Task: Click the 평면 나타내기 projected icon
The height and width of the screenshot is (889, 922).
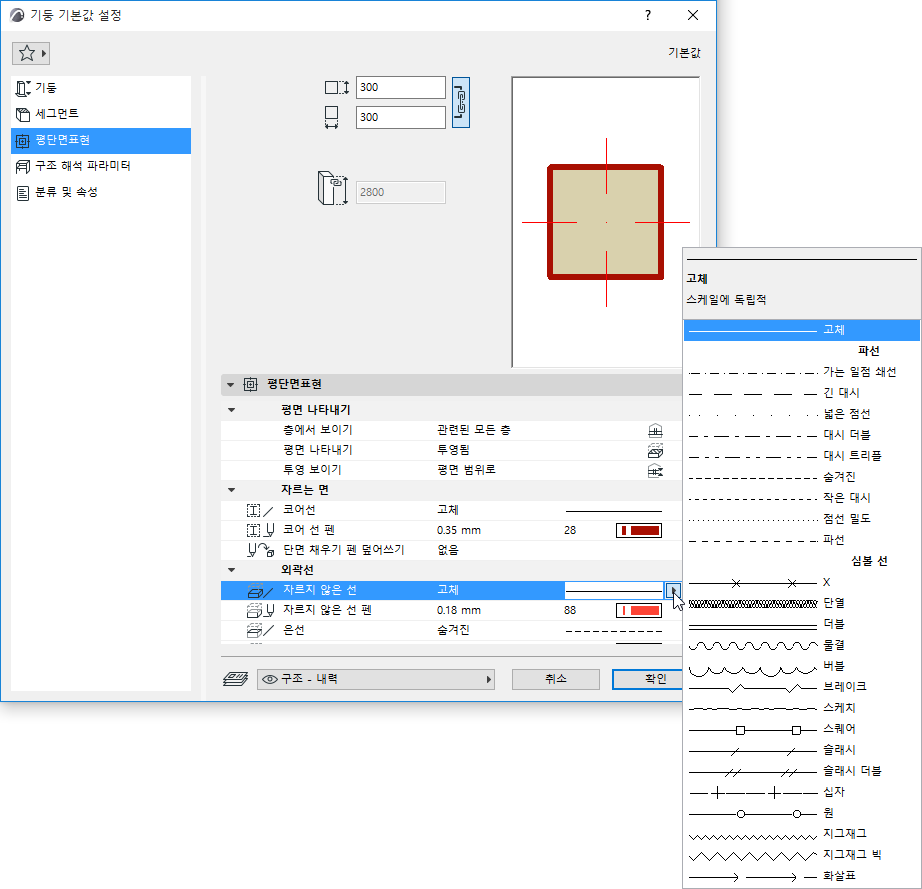Action: tap(655, 451)
